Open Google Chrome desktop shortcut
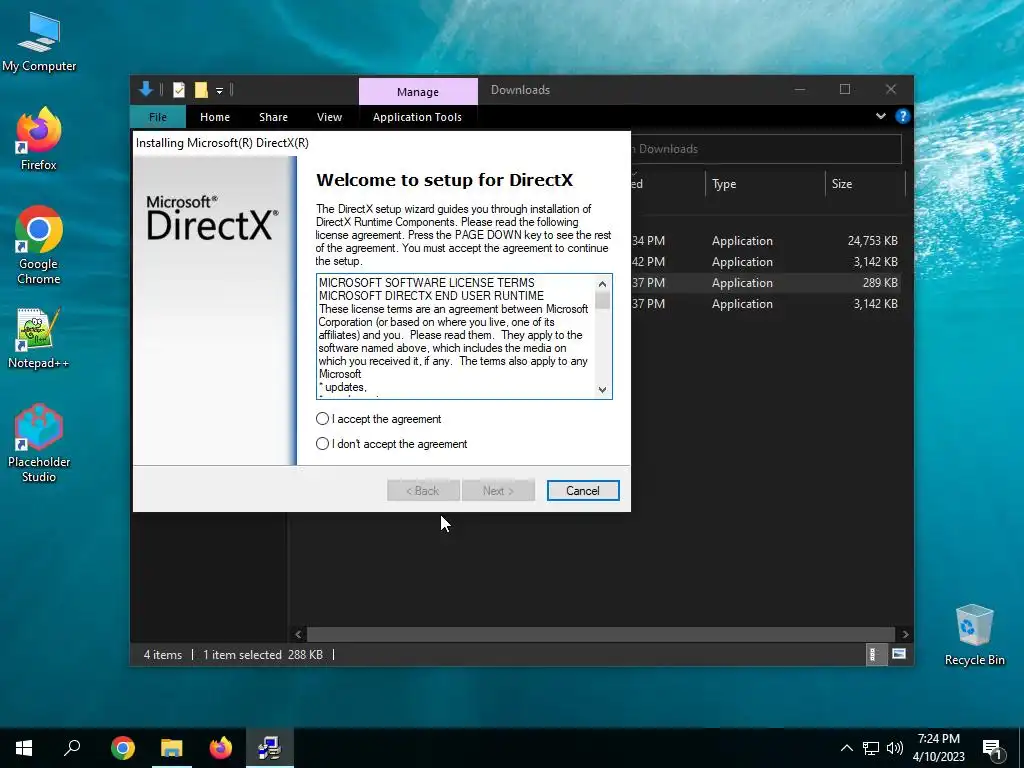1024x768 pixels. pyautogui.click(x=39, y=246)
